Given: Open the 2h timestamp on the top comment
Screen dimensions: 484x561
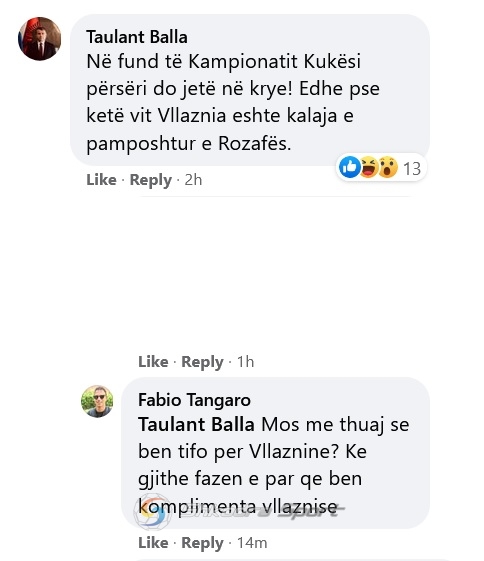Looking at the screenshot, I should point(193,180).
